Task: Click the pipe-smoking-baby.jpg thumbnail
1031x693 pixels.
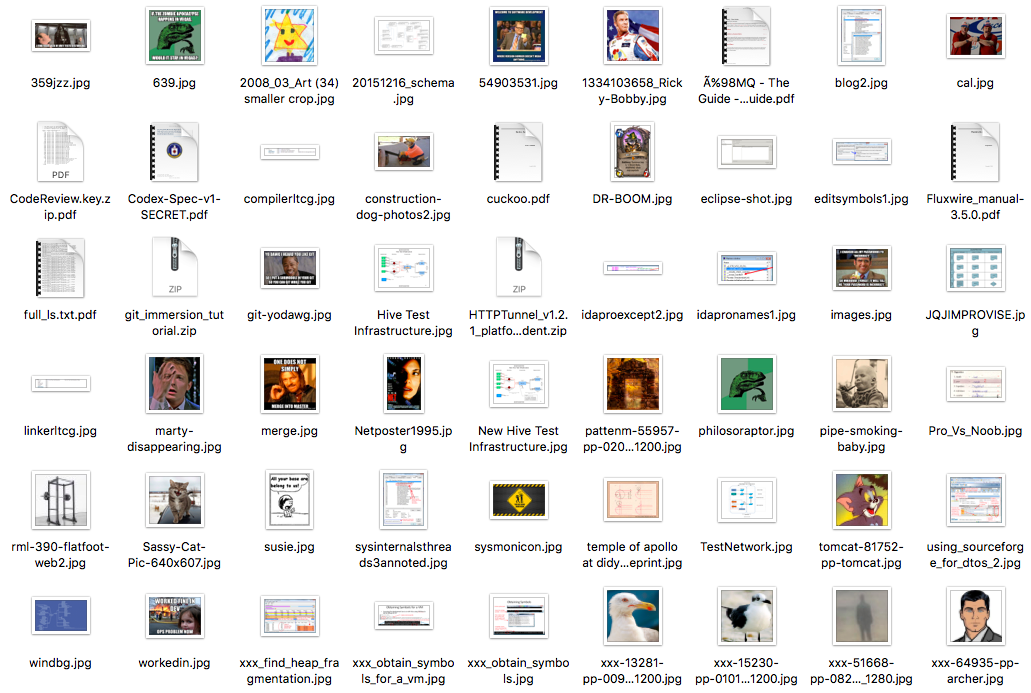Action: tap(861, 384)
